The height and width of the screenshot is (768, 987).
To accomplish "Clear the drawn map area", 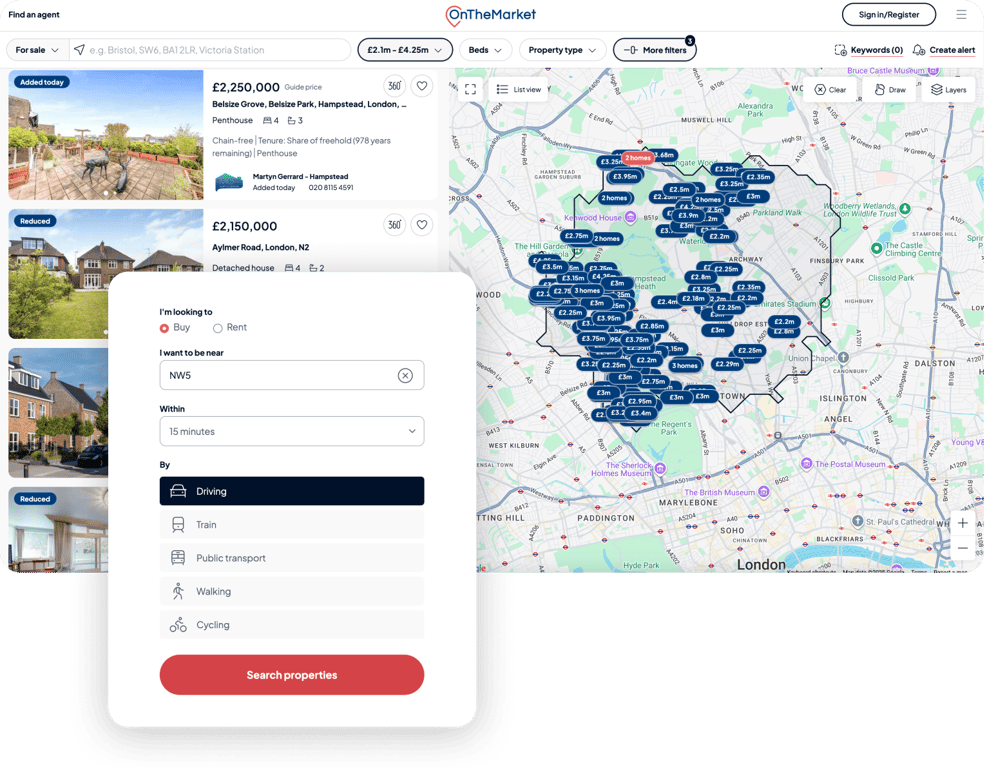I will 829,88.
